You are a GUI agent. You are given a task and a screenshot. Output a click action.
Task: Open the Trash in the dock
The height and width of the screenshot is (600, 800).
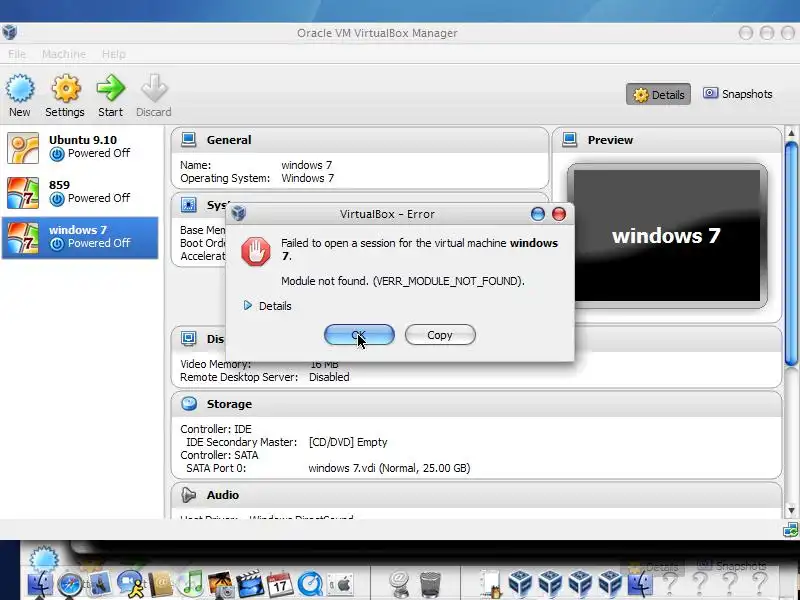point(430,584)
